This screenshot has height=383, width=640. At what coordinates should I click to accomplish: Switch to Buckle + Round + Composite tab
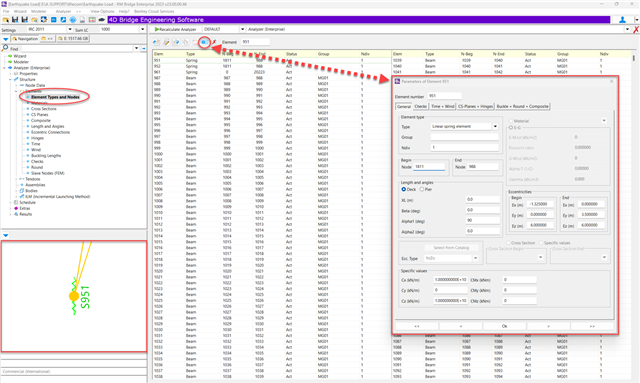(522, 106)
